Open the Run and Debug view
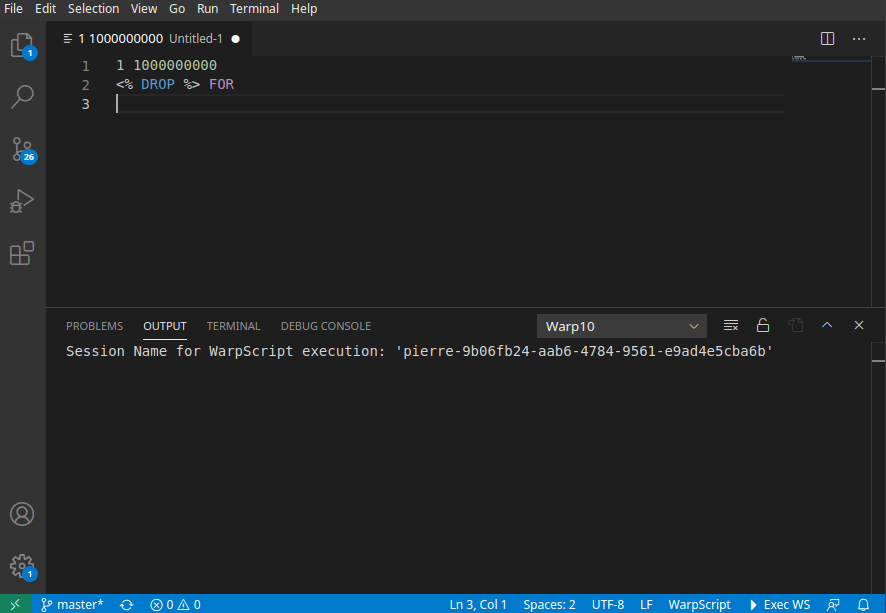Screen dimensions: 886x613 click(23, 201)
